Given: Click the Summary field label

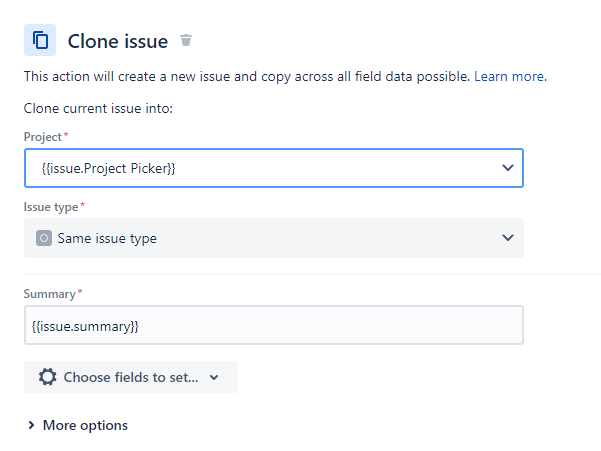Looking at the screenshot, I should [50, 294].
